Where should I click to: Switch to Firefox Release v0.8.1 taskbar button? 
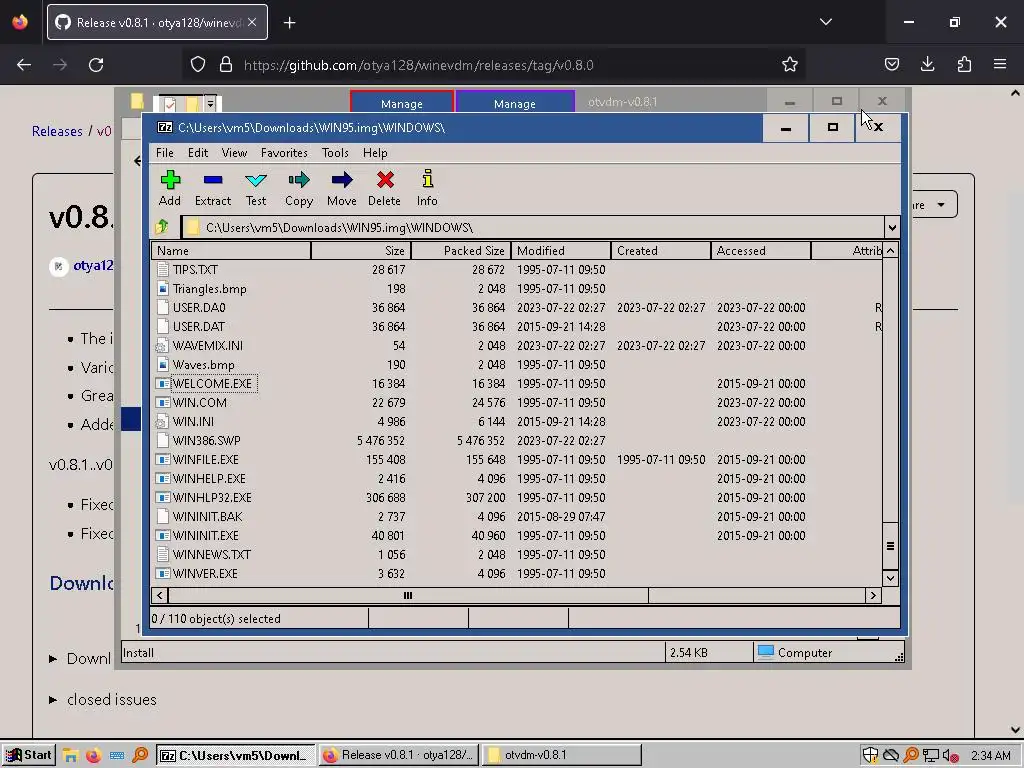point(399,755)
